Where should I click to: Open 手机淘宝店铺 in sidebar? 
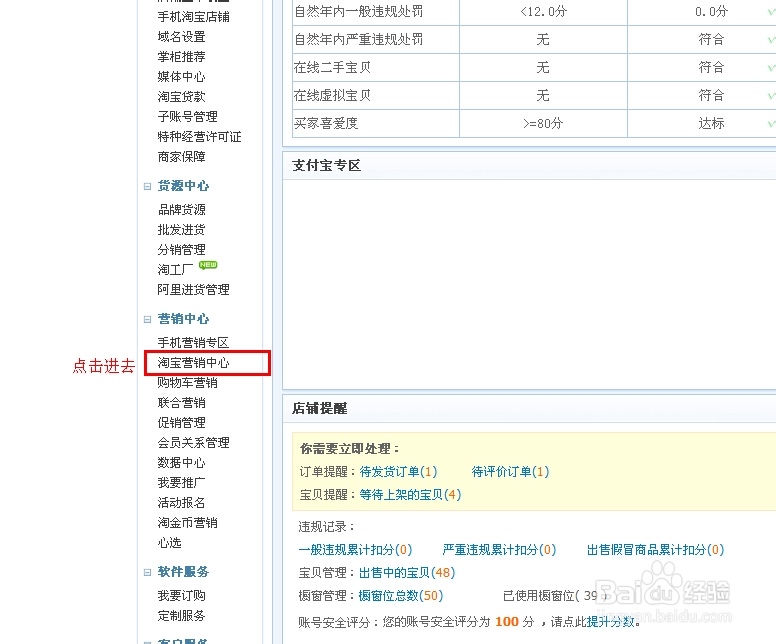[x=193, y=17]
